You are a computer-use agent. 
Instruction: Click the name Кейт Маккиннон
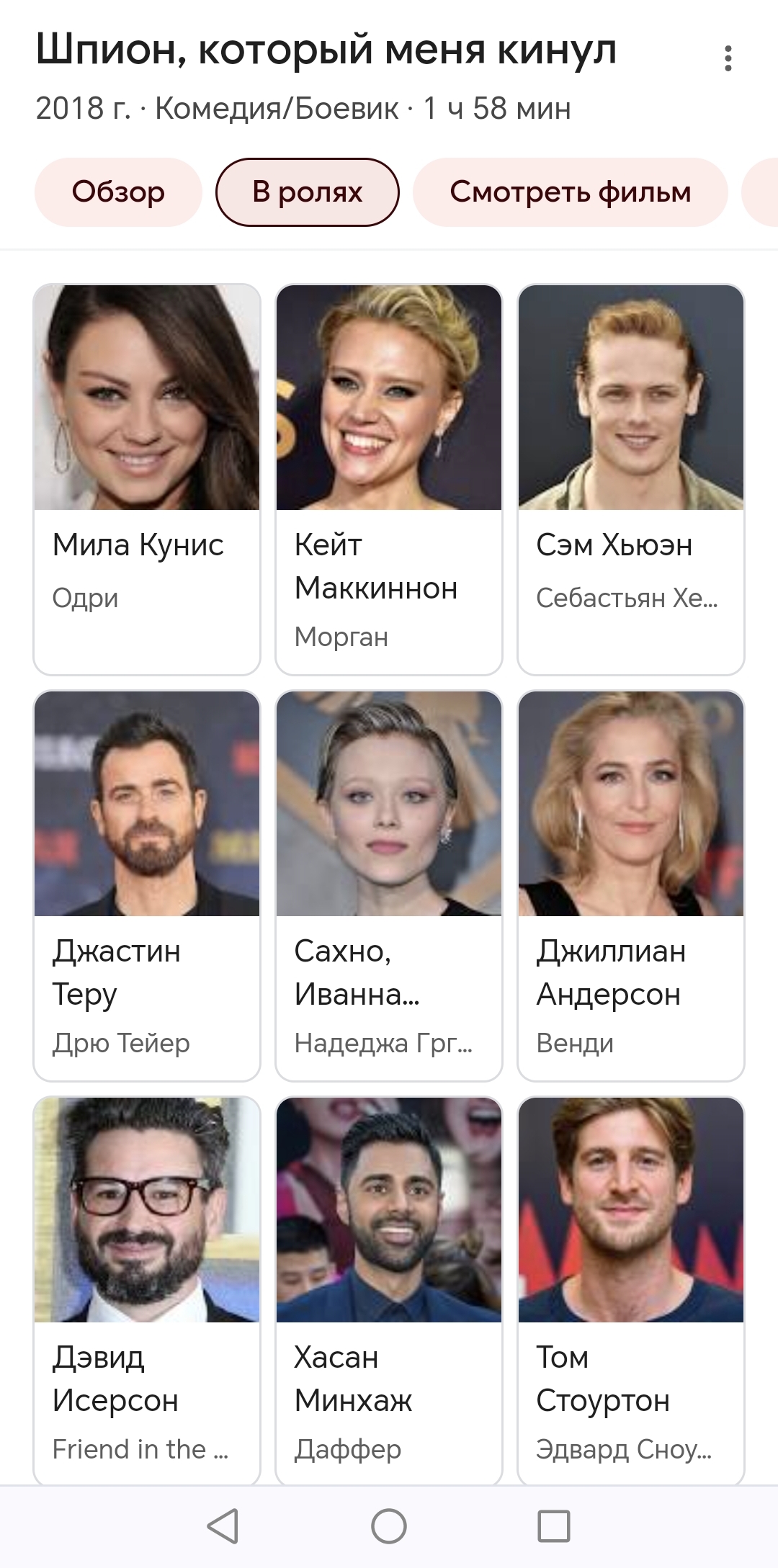tap(376, 567)
